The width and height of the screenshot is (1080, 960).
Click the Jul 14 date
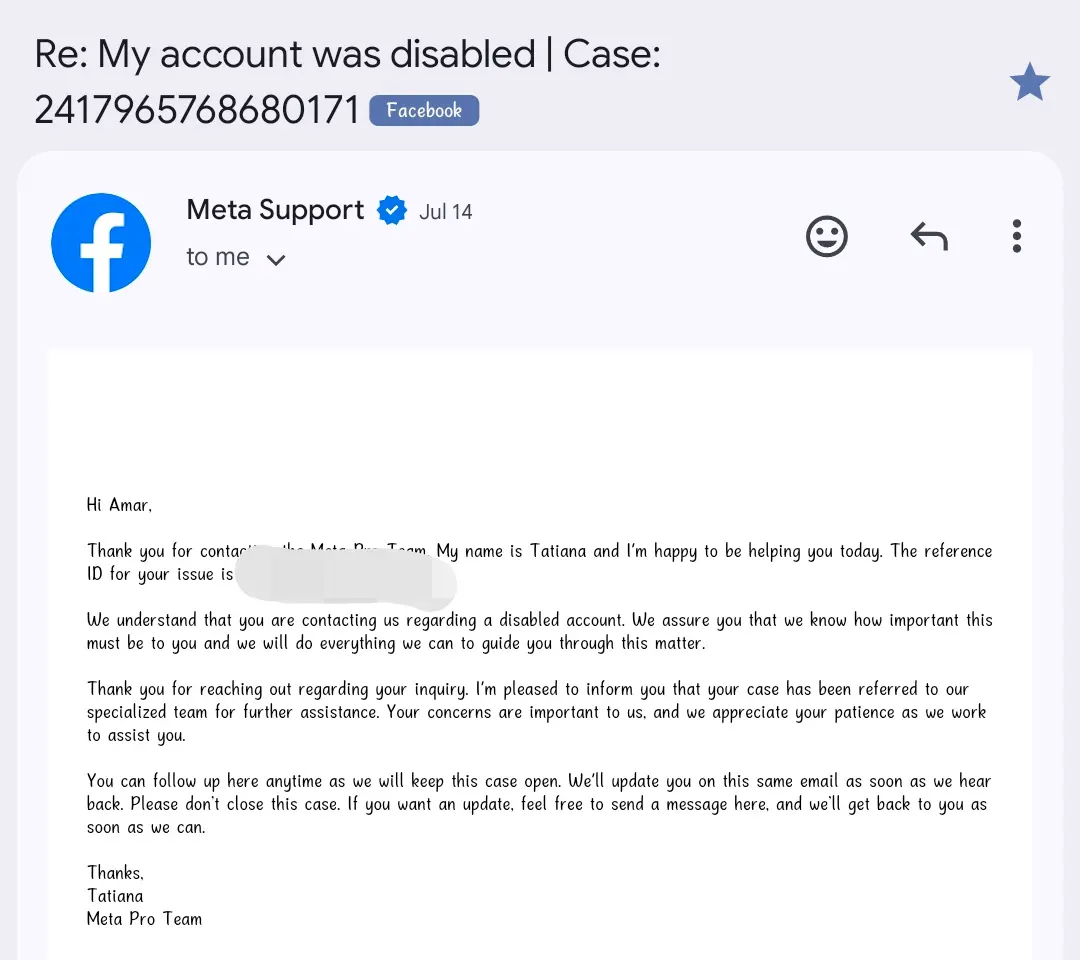coord(446,211)
